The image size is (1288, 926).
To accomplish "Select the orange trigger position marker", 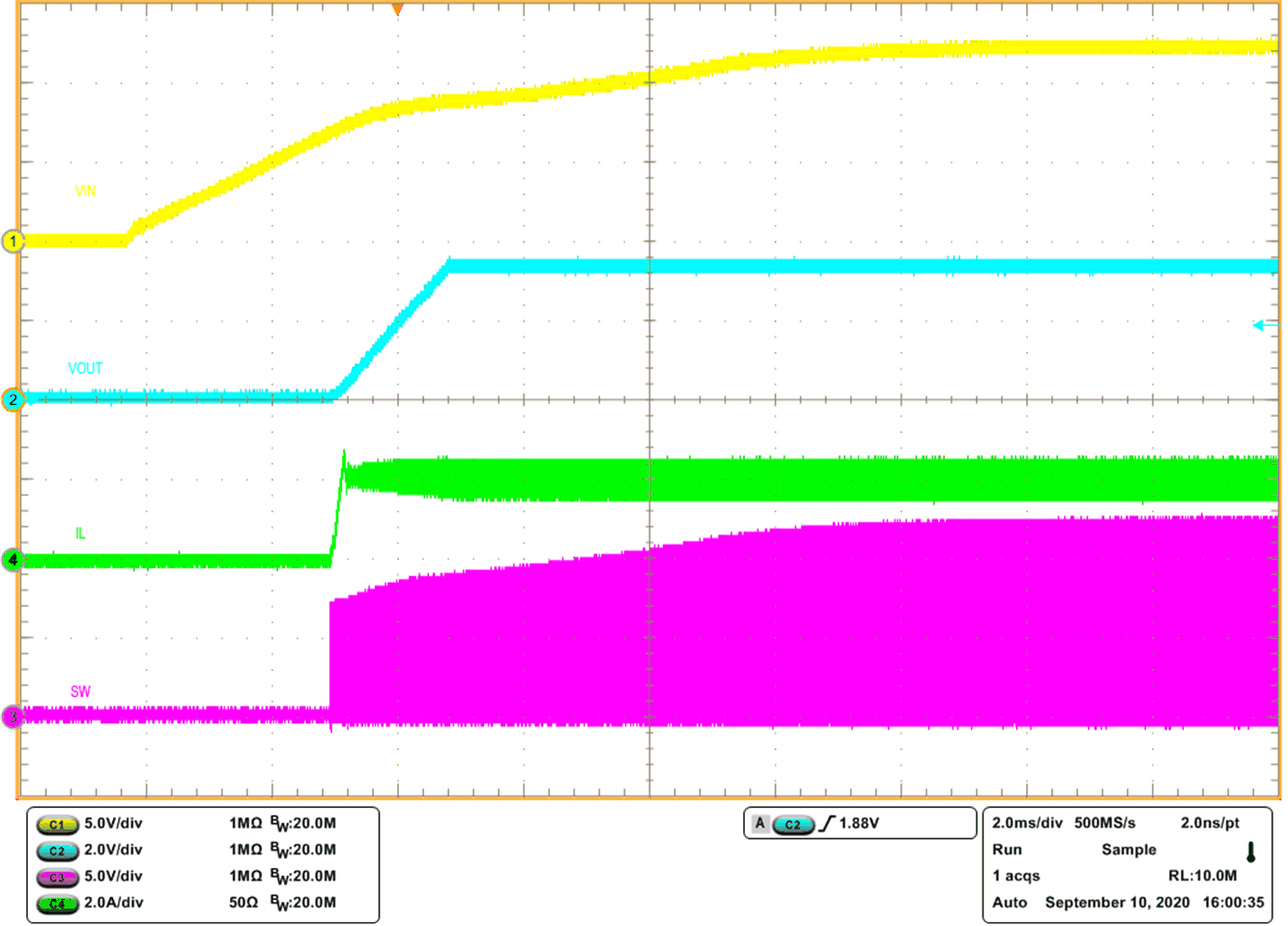I will pyautogui.click(x=396, y=10).
